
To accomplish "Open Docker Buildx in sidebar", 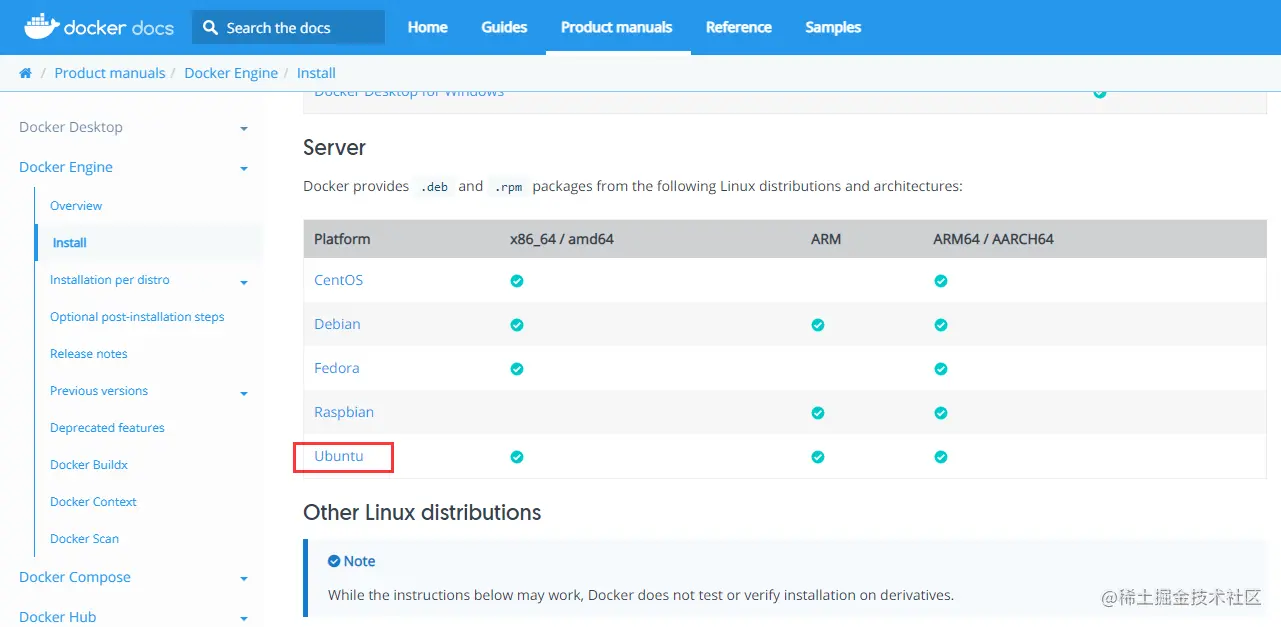I will click(89, 465).
